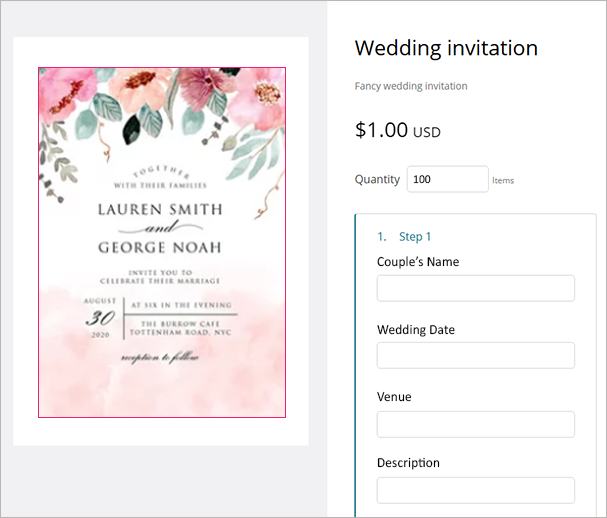607x518 pixels.
Task: Click the reception to follow script text
Action: pyautogui.click(x=161, y=356)
